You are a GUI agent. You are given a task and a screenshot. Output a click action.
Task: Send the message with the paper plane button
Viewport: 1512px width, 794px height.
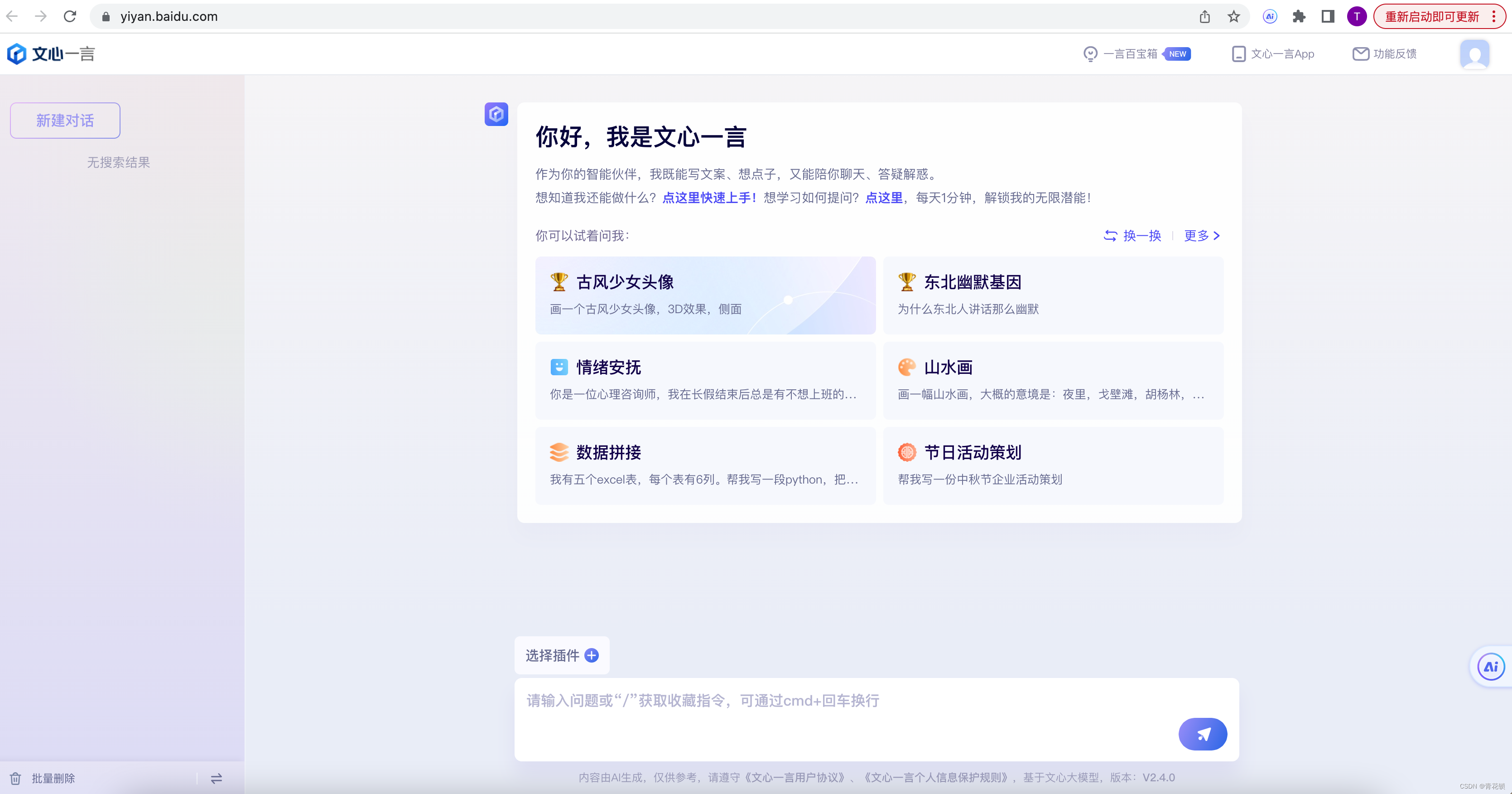(x=1203, y=734)
